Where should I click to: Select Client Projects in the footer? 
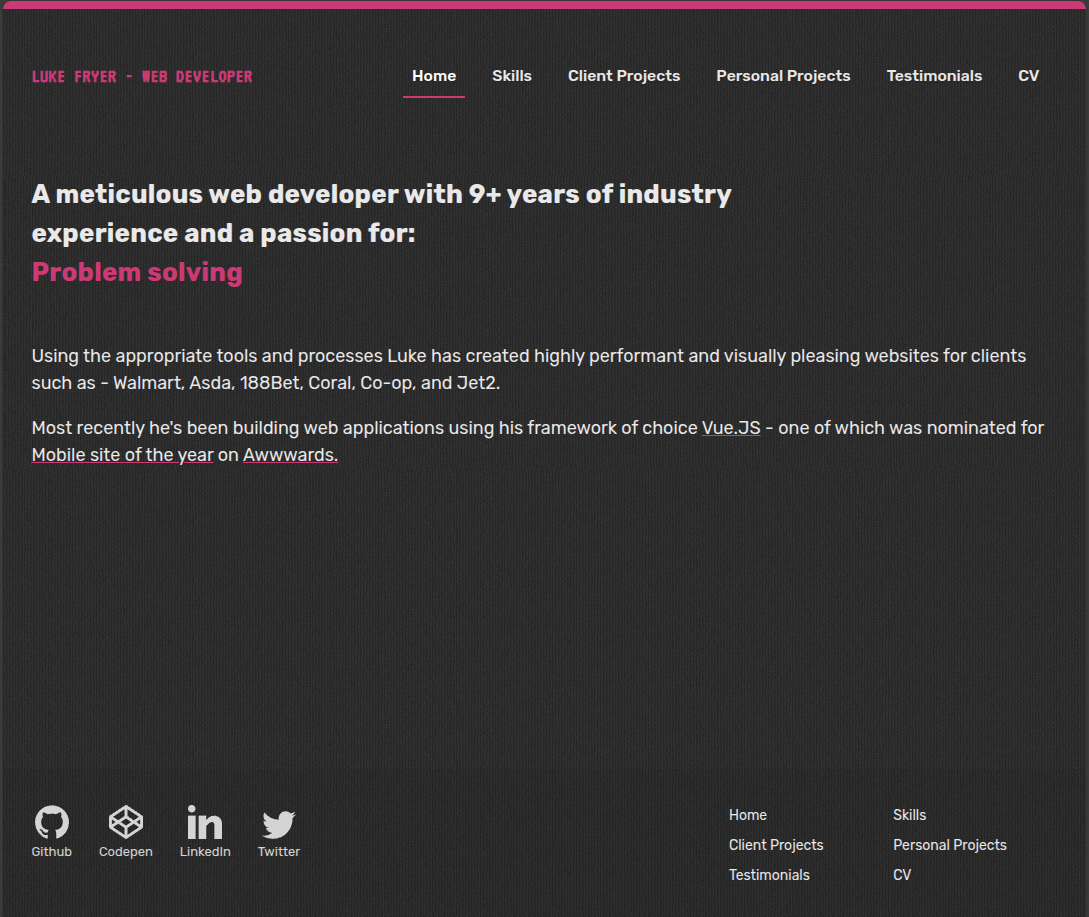click(x=776, y=844)
